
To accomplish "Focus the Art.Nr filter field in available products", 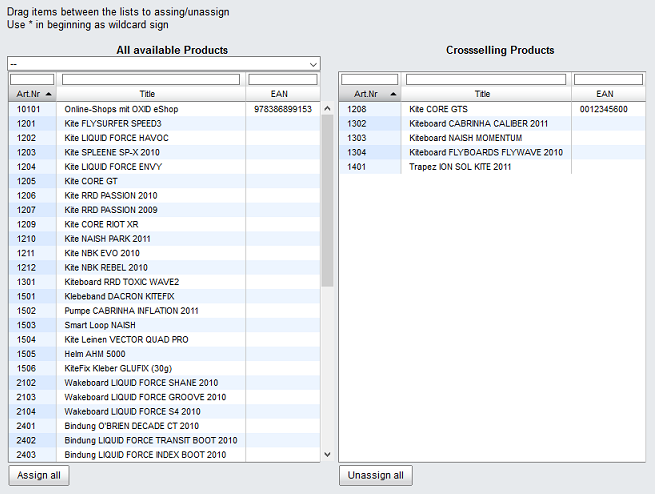I will pyautogui.click(x=32, y=79).
